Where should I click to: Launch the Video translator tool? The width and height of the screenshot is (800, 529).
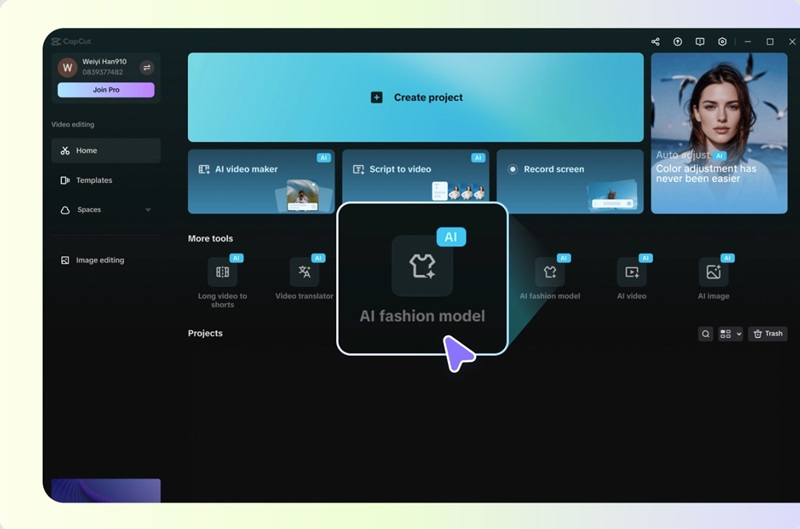click(x=304, y=272)
